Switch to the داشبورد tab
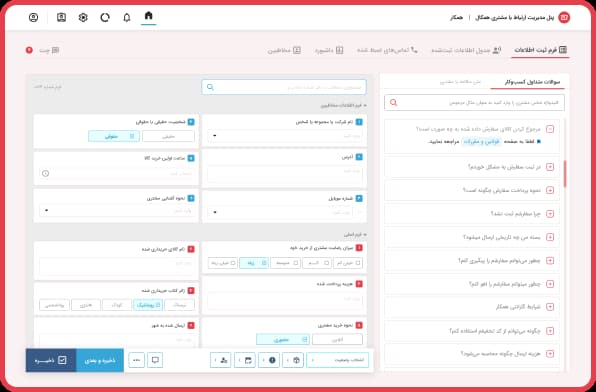Image resolution: width=596 pixels, height=392 pixels. [x=329, y=50]
